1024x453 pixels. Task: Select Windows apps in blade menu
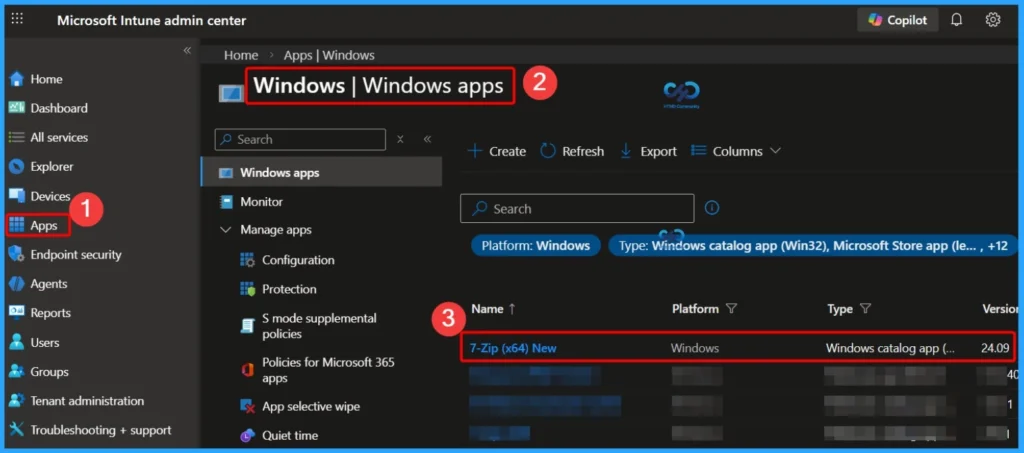321,173
